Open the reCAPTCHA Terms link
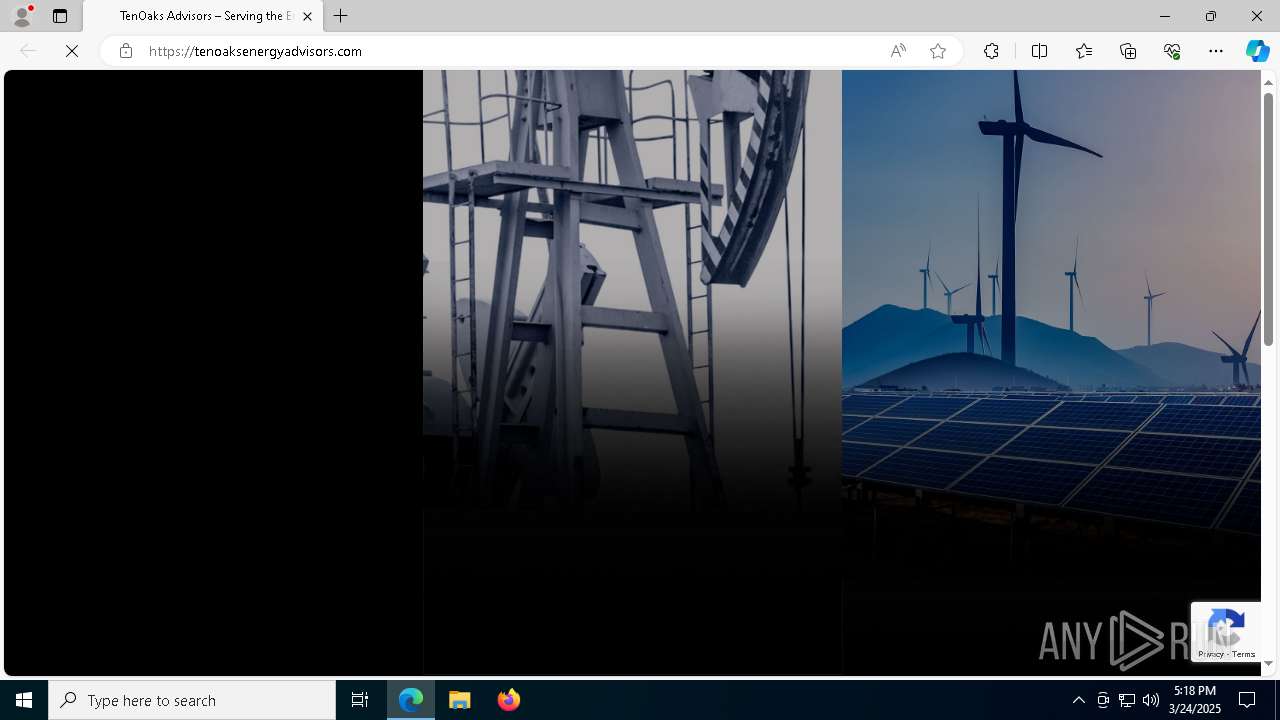Viewport: 1280px width, 720px height. (1244, 654)
